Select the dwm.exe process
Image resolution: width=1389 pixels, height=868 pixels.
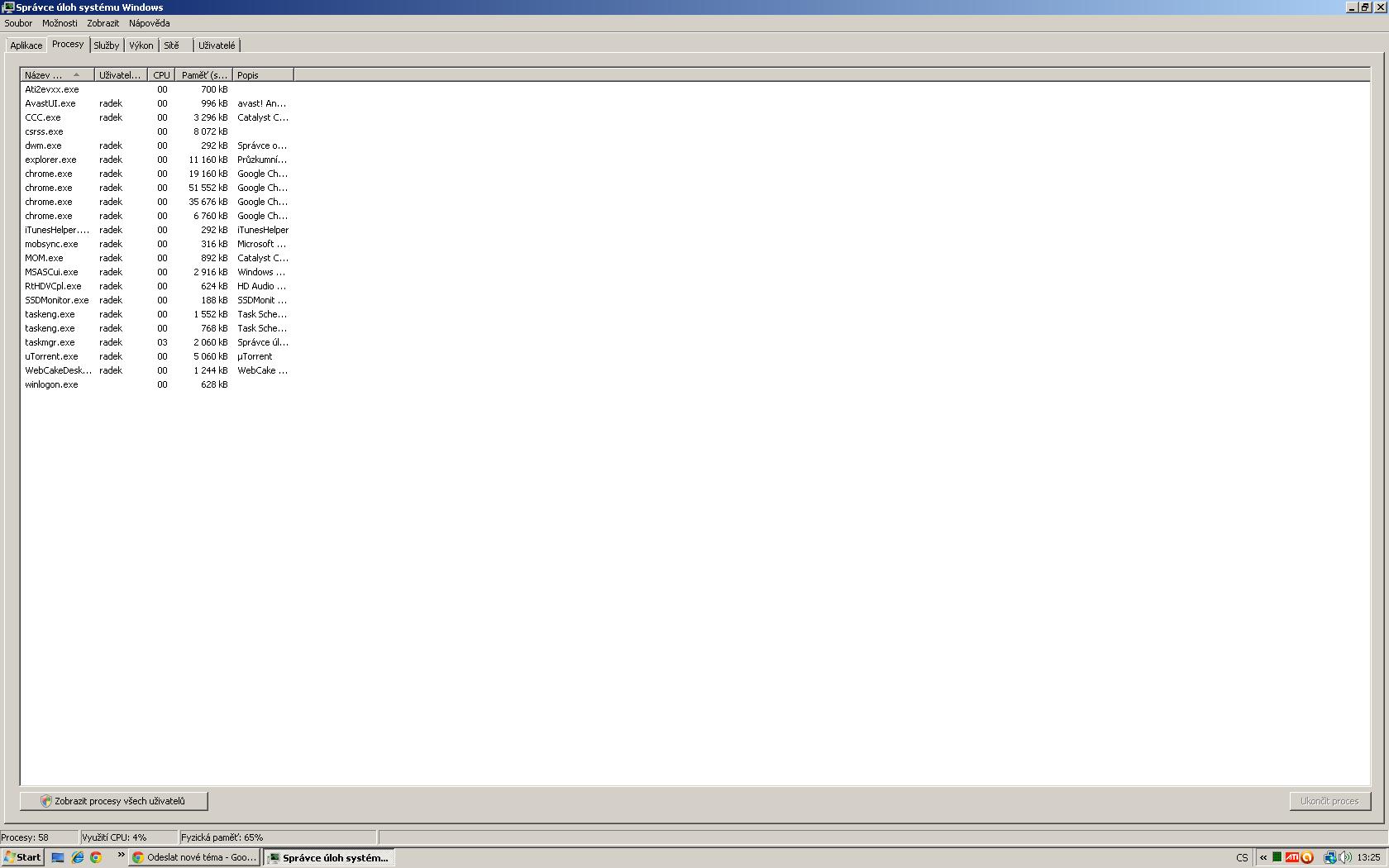click(157, 145)
